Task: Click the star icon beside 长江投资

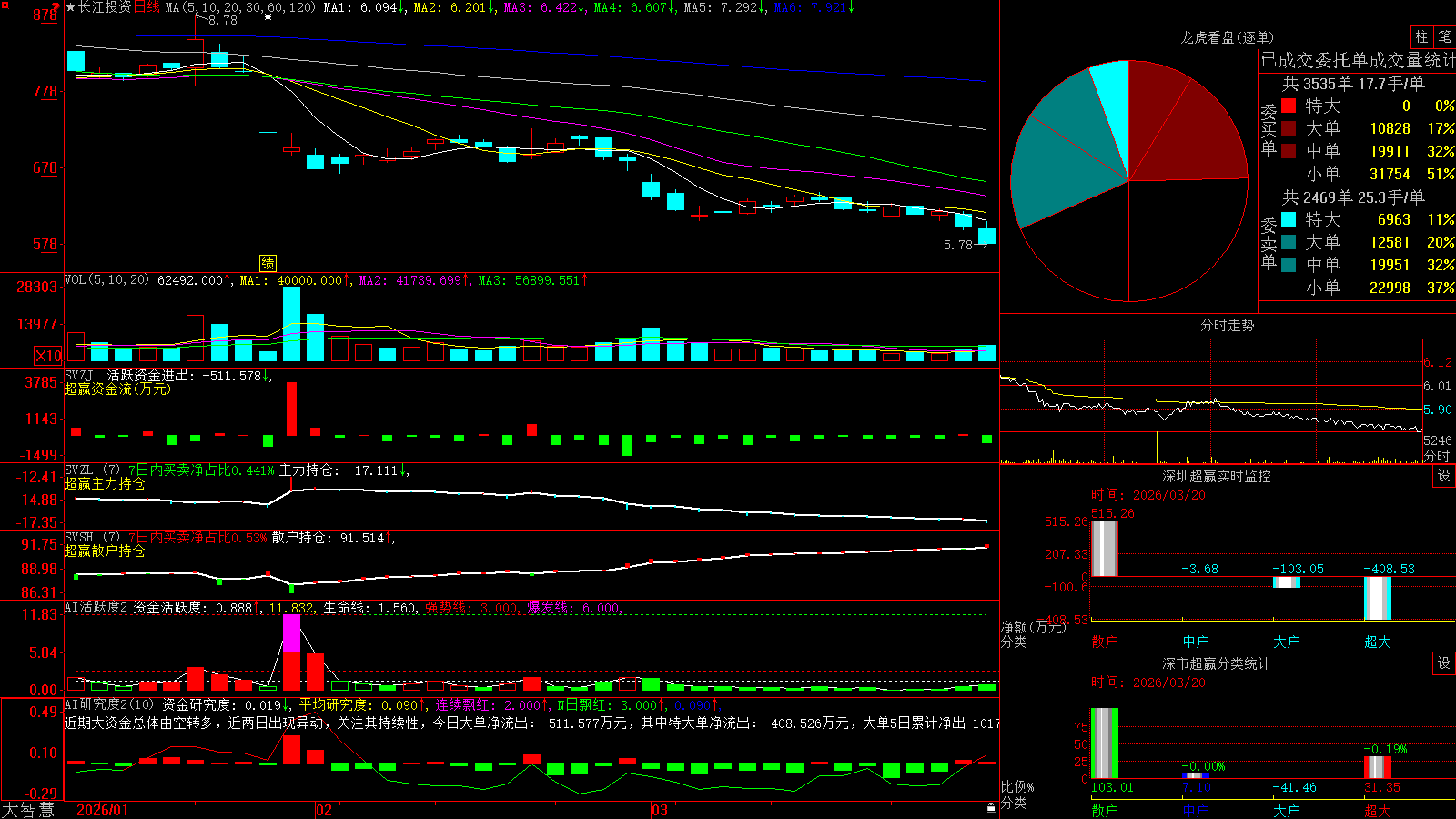Action: tap(70, 7)
